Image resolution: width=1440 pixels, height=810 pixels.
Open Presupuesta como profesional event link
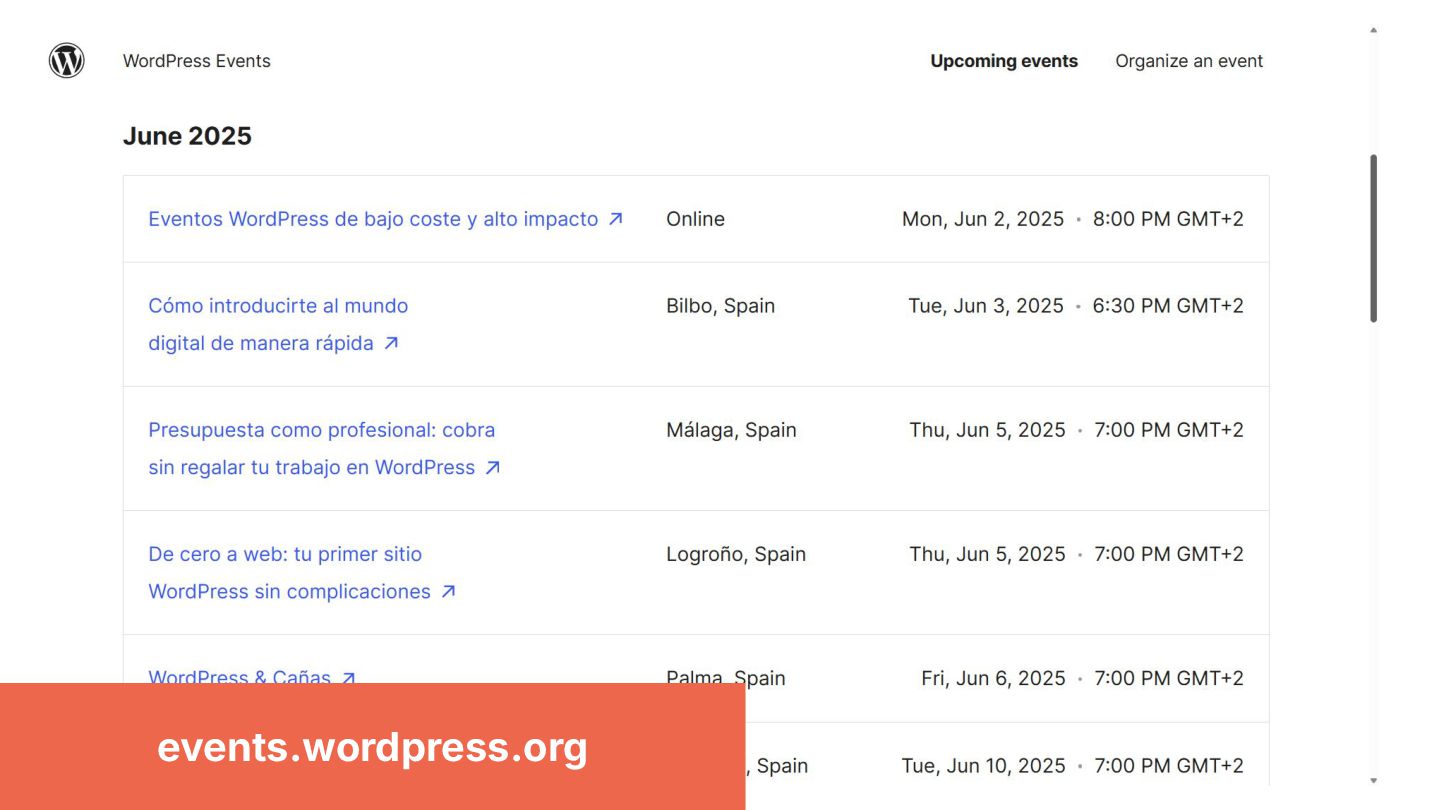pos(322,448)
